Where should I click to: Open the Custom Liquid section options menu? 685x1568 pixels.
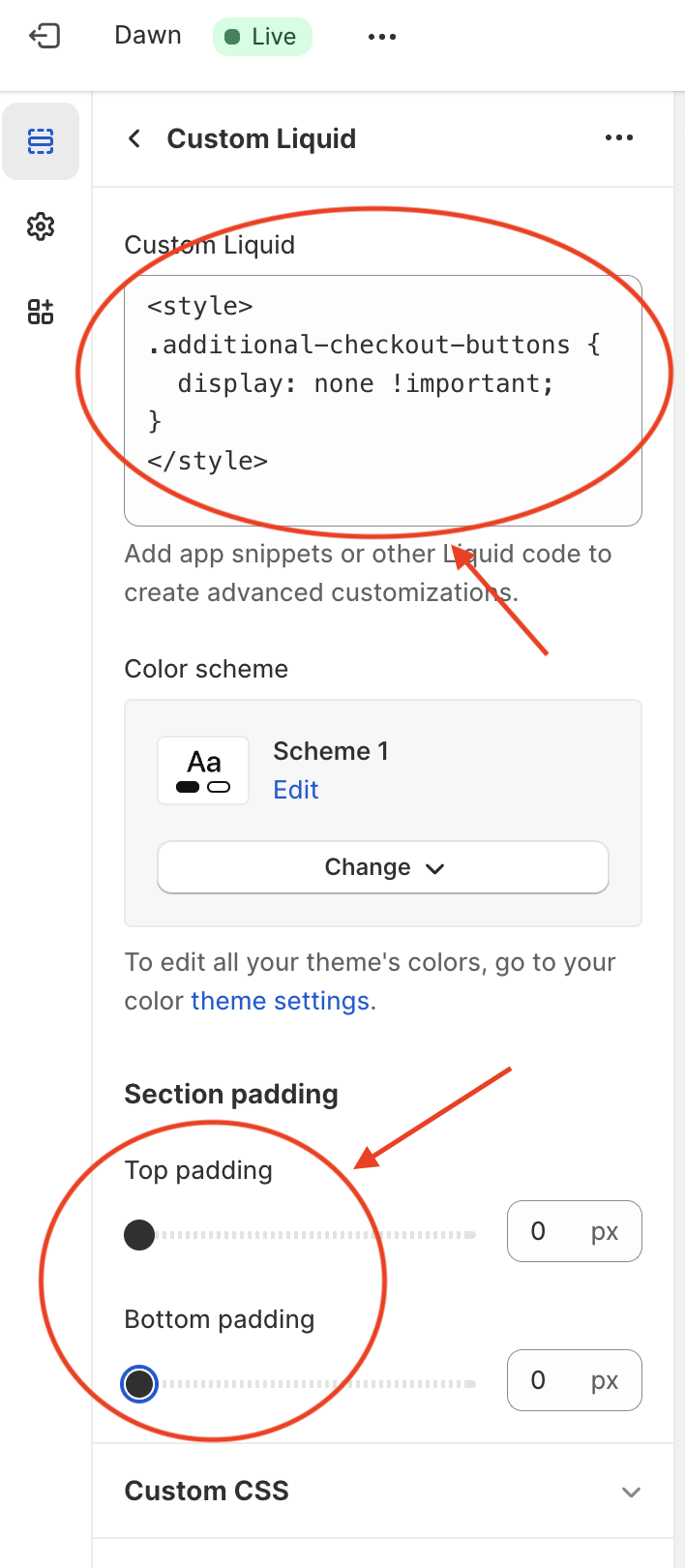[x=618, y=138]
